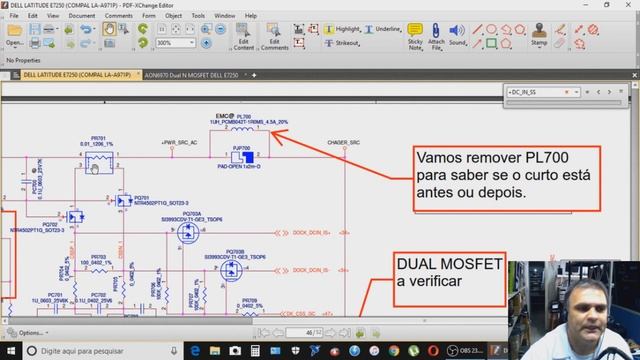Select the Distance measuring tool
Image resolution: width=640 pixels, height=360 pixels.
pos(579,29)
